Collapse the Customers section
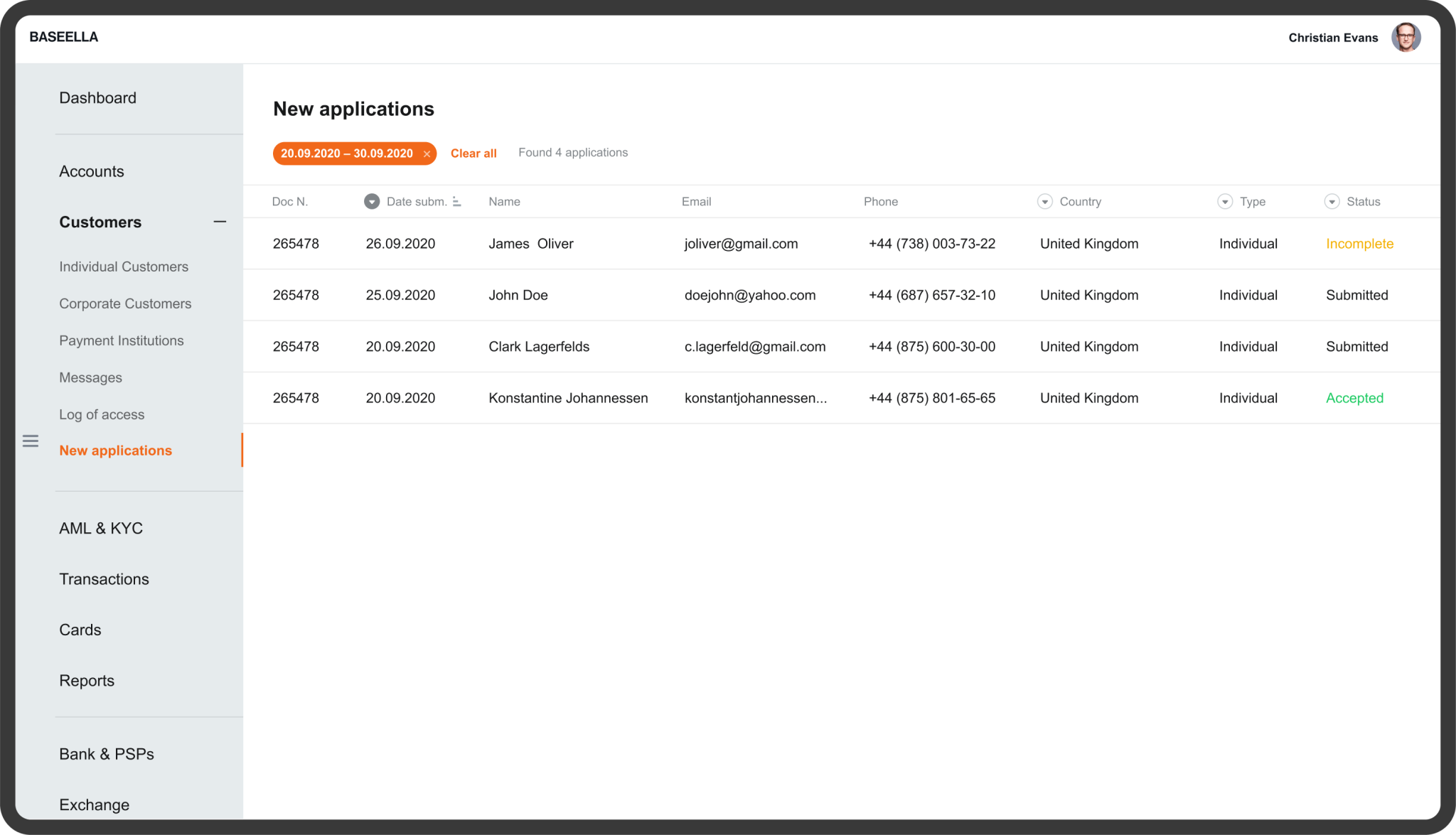Screen dimensions: 1456x835 (220, 221)
